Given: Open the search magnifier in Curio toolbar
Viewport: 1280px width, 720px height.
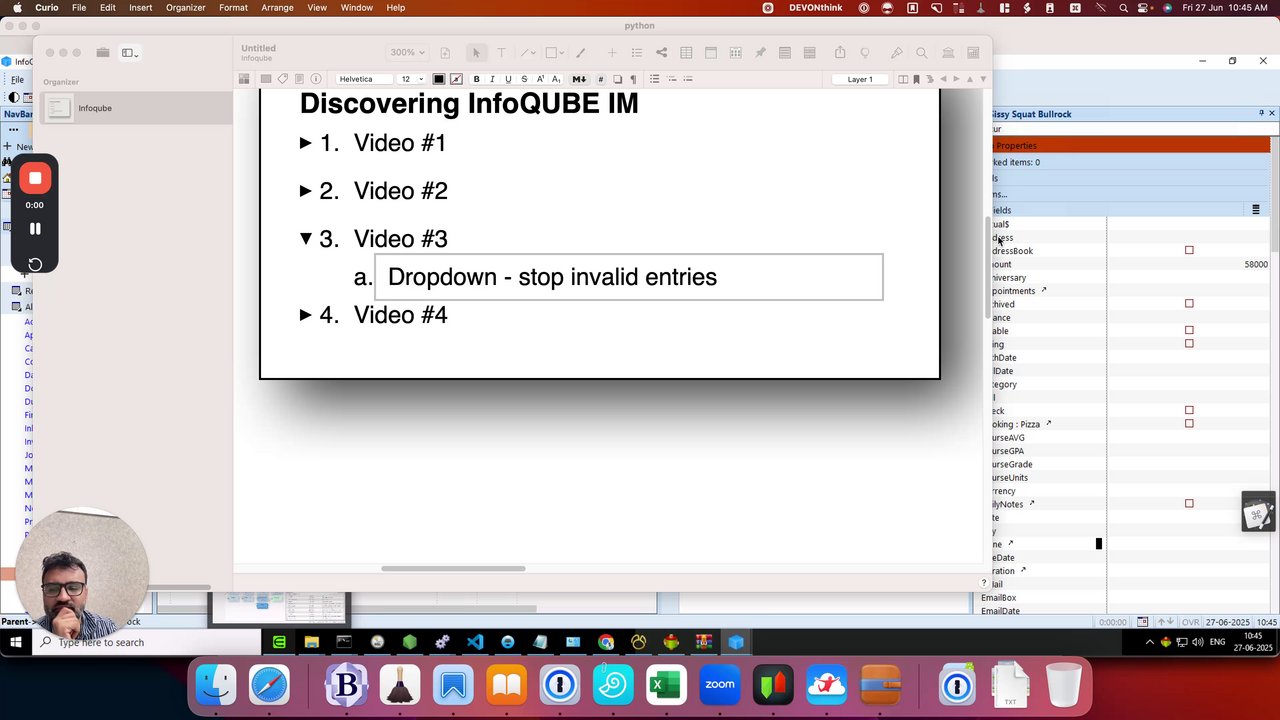Looking at the screenshot, I should (921, 53).
